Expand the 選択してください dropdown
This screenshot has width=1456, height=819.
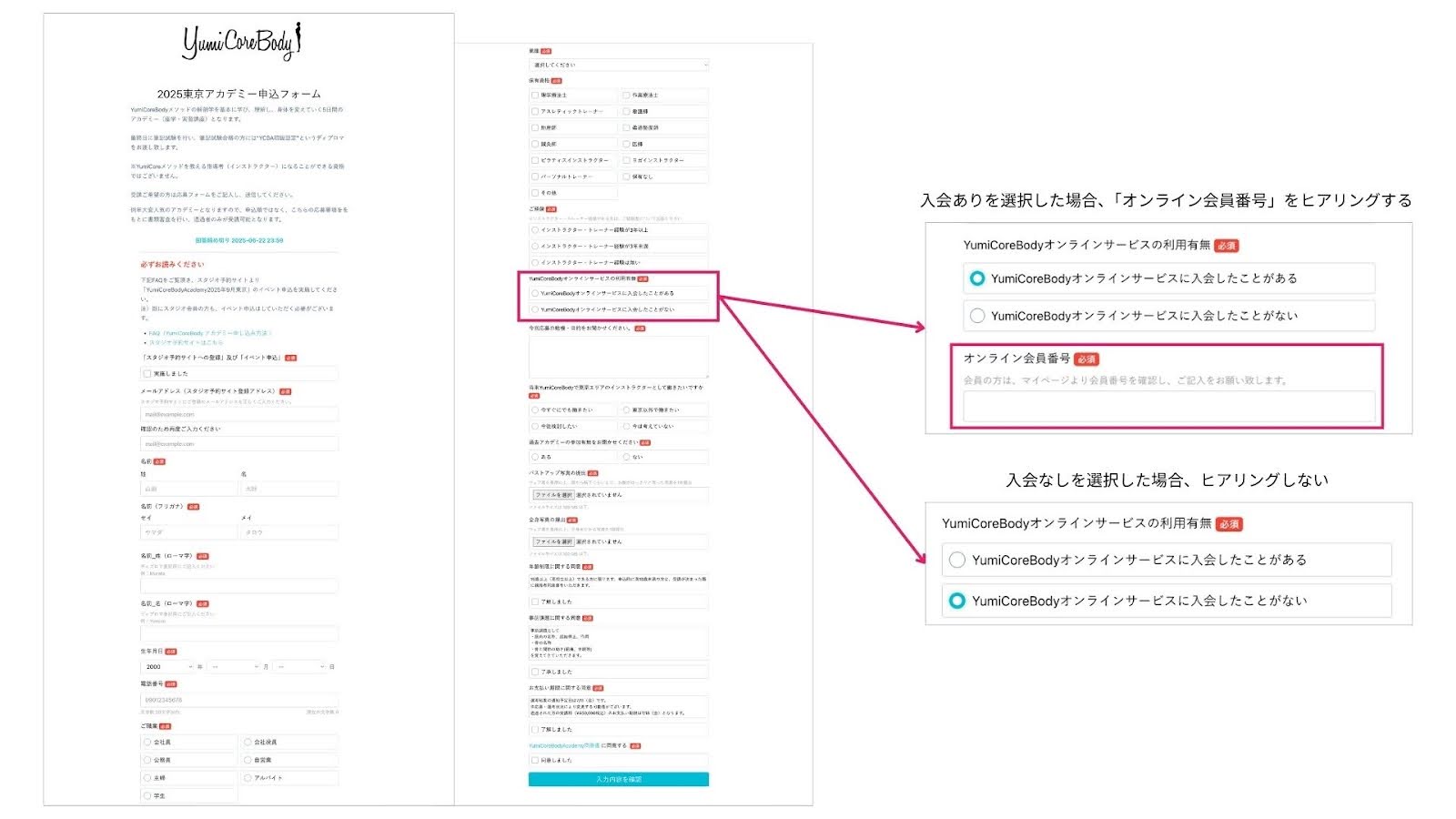(x=618, y=65)
